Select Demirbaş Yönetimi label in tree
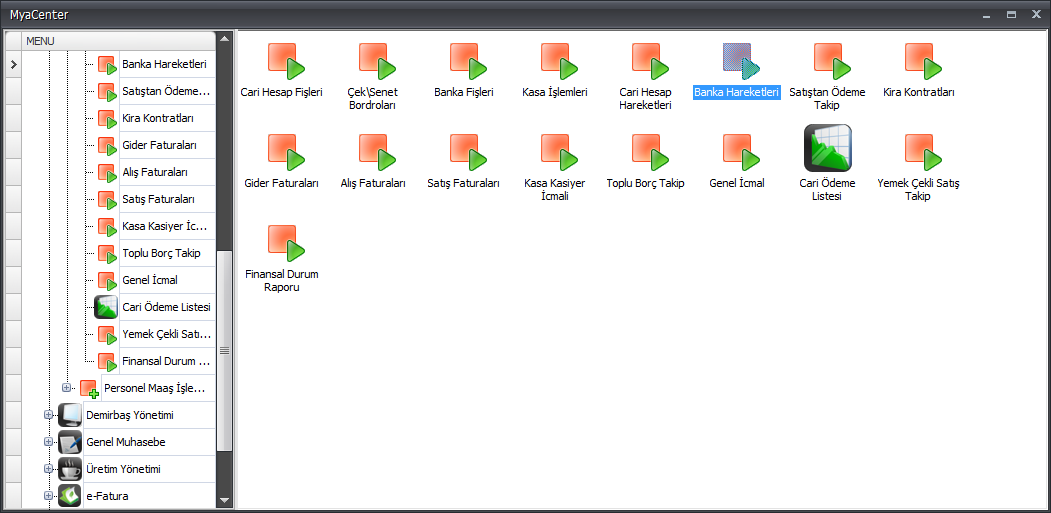1051x513 pixels. (130, 415)
